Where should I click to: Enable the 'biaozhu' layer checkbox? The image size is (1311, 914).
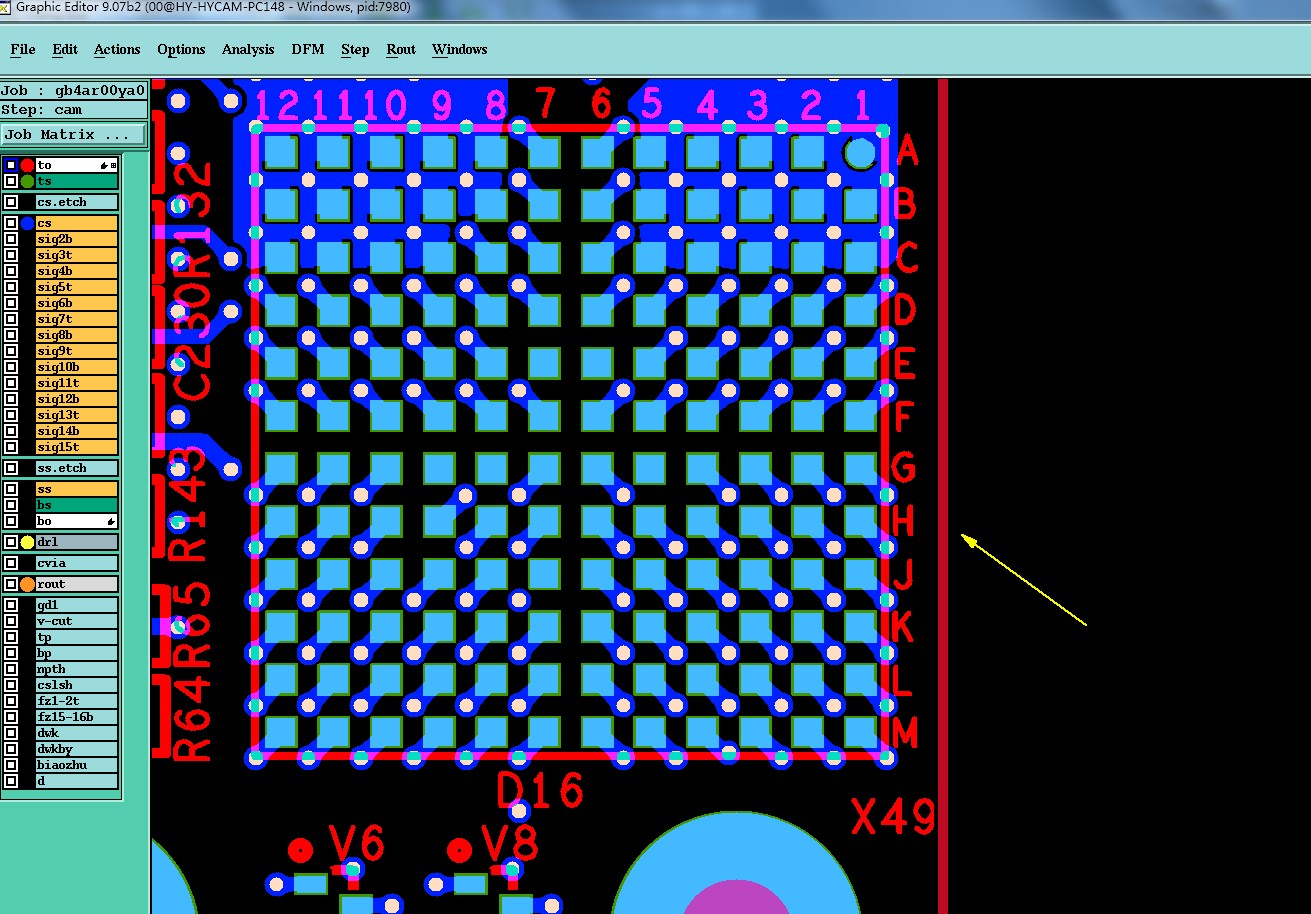11,765
